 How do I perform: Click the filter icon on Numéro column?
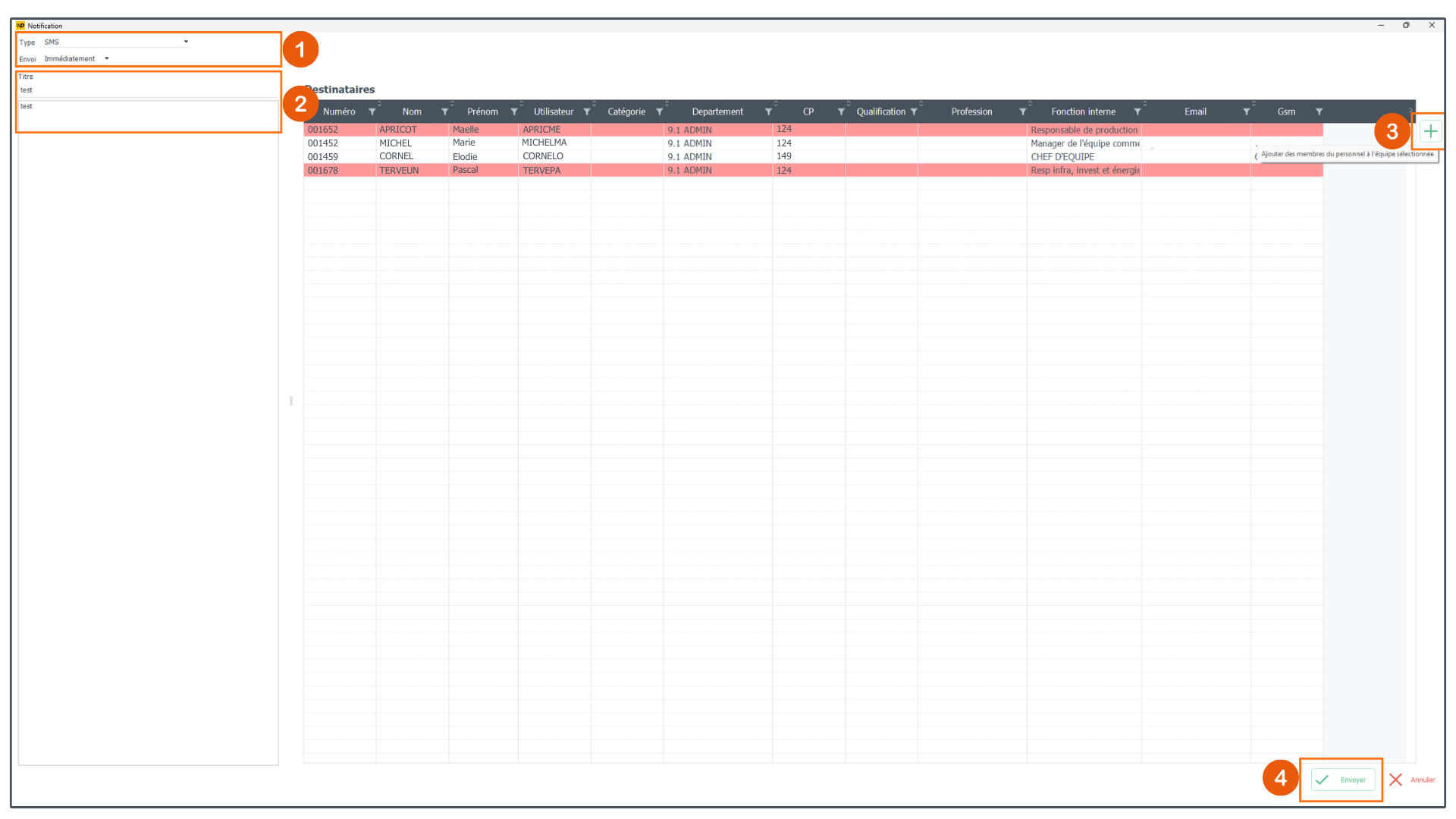pos(372,112)
